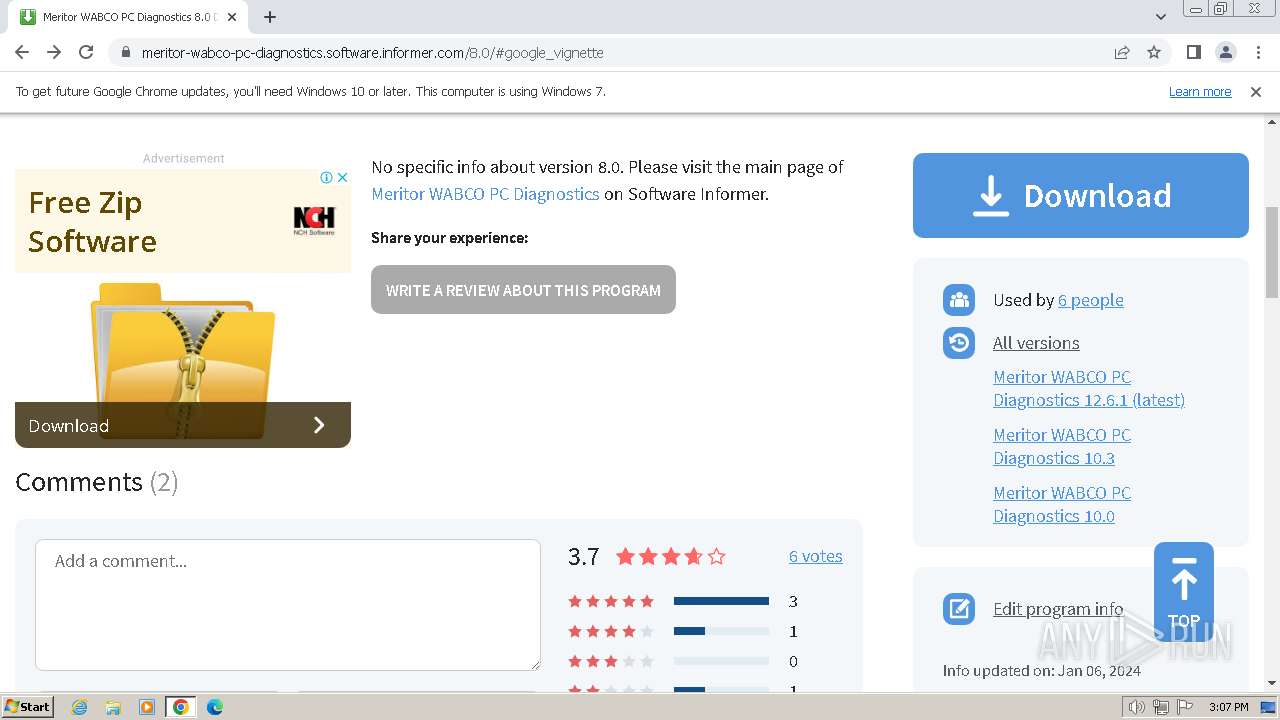The image size is (1280, 720).
Task: Click the volume speaker tray icon
Action: point(1136,707)
